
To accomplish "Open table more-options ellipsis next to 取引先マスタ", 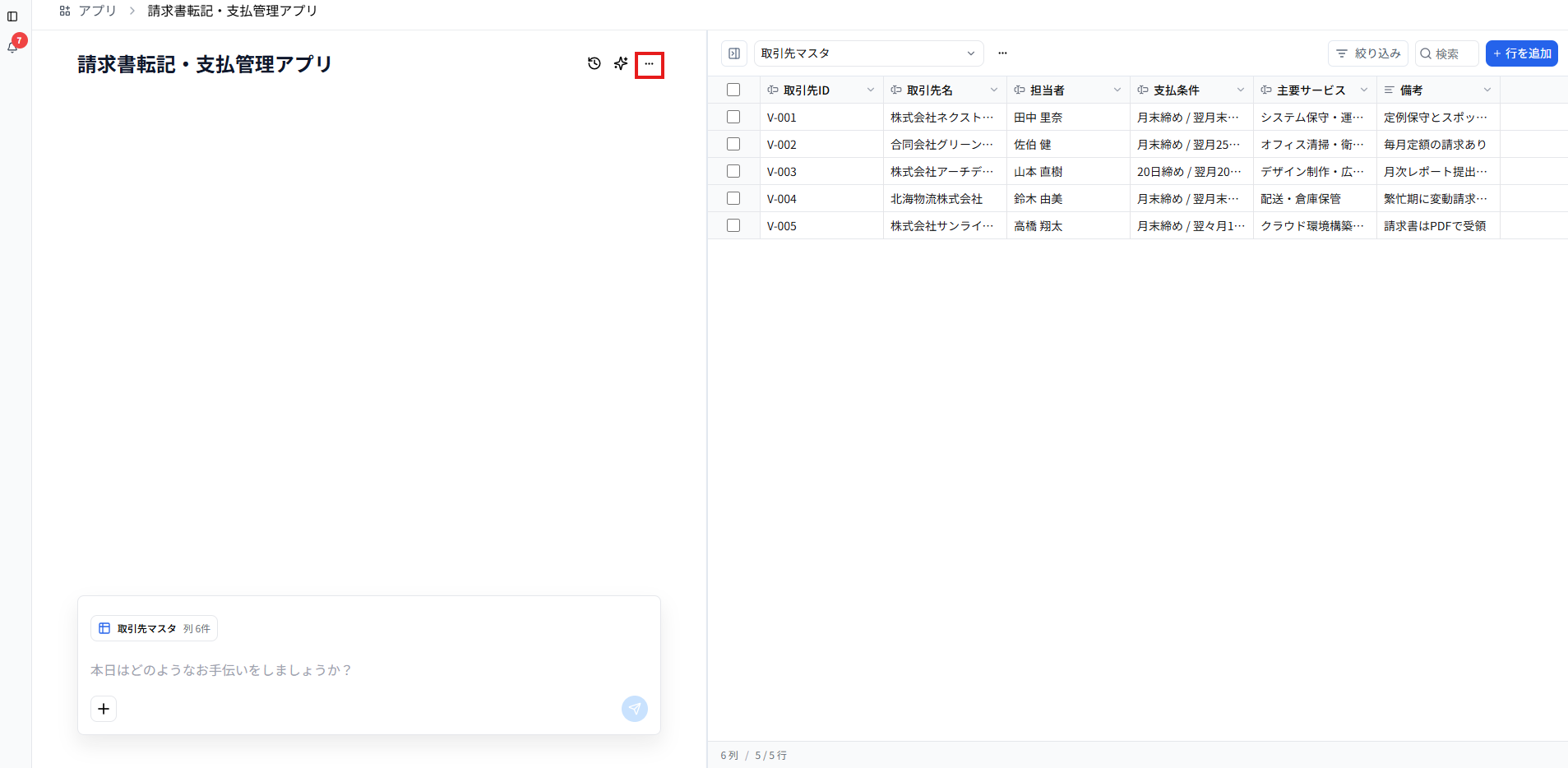I will [1002, 53].
